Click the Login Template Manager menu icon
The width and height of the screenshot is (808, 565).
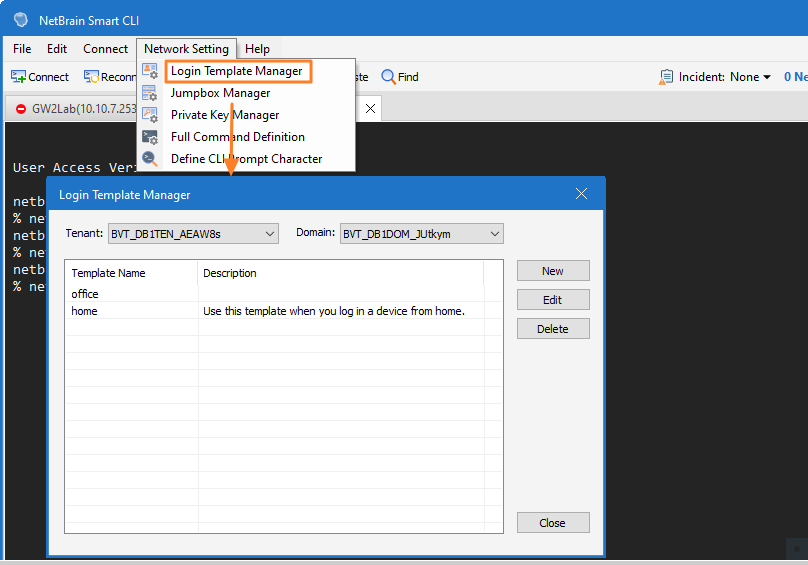point(150,71)
